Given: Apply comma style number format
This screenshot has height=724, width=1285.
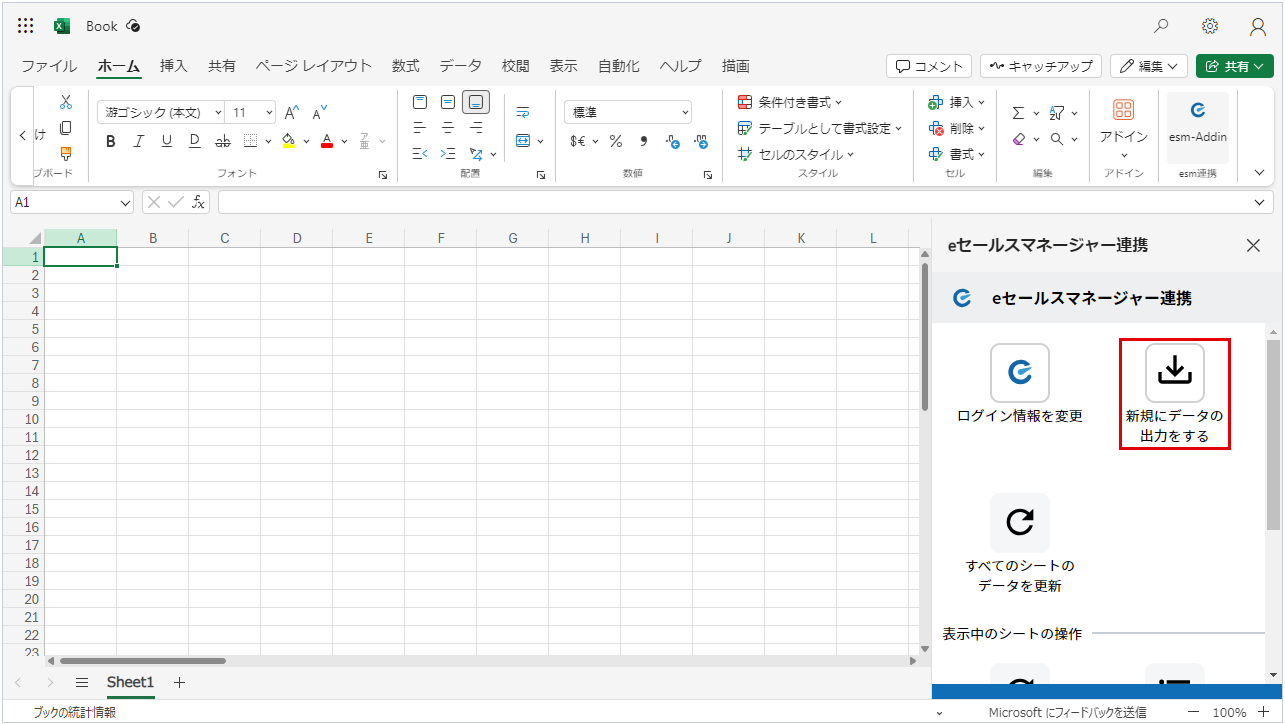Looking at the screenshot, I should click(644, 141).
